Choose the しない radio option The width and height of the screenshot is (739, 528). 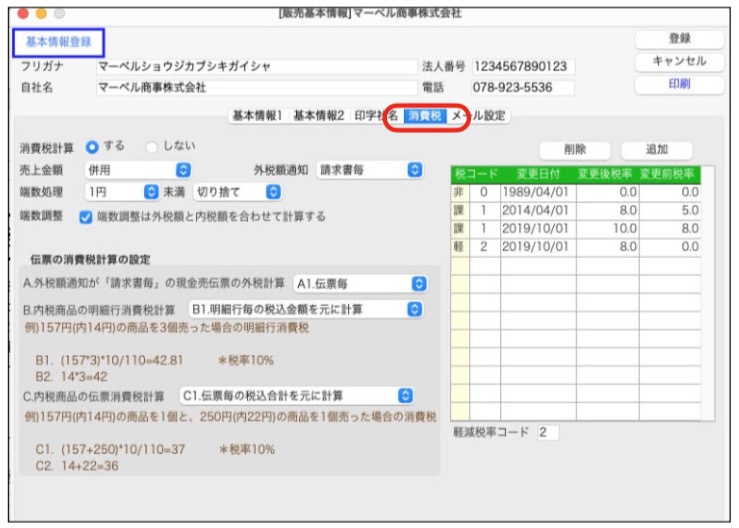[152, 147]
